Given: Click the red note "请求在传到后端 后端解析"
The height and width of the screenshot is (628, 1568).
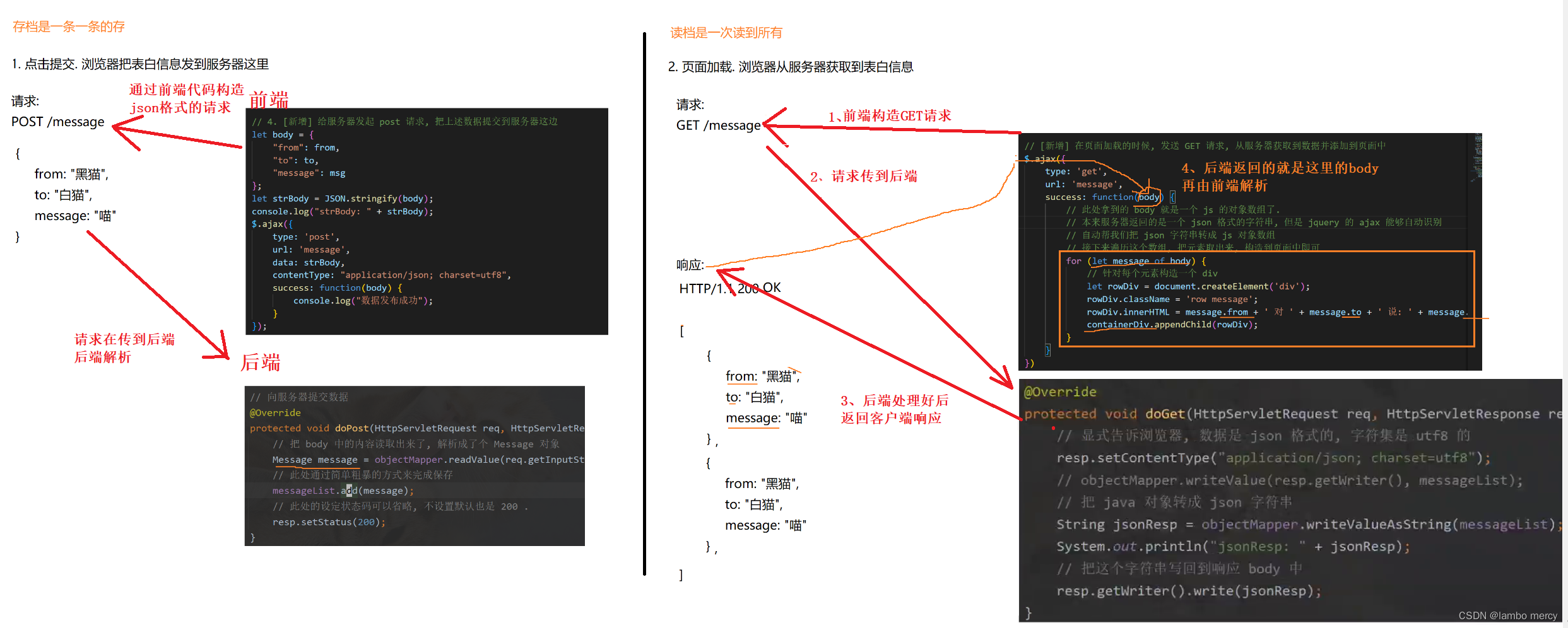Looking at the screenshot, I should (124, 348).
